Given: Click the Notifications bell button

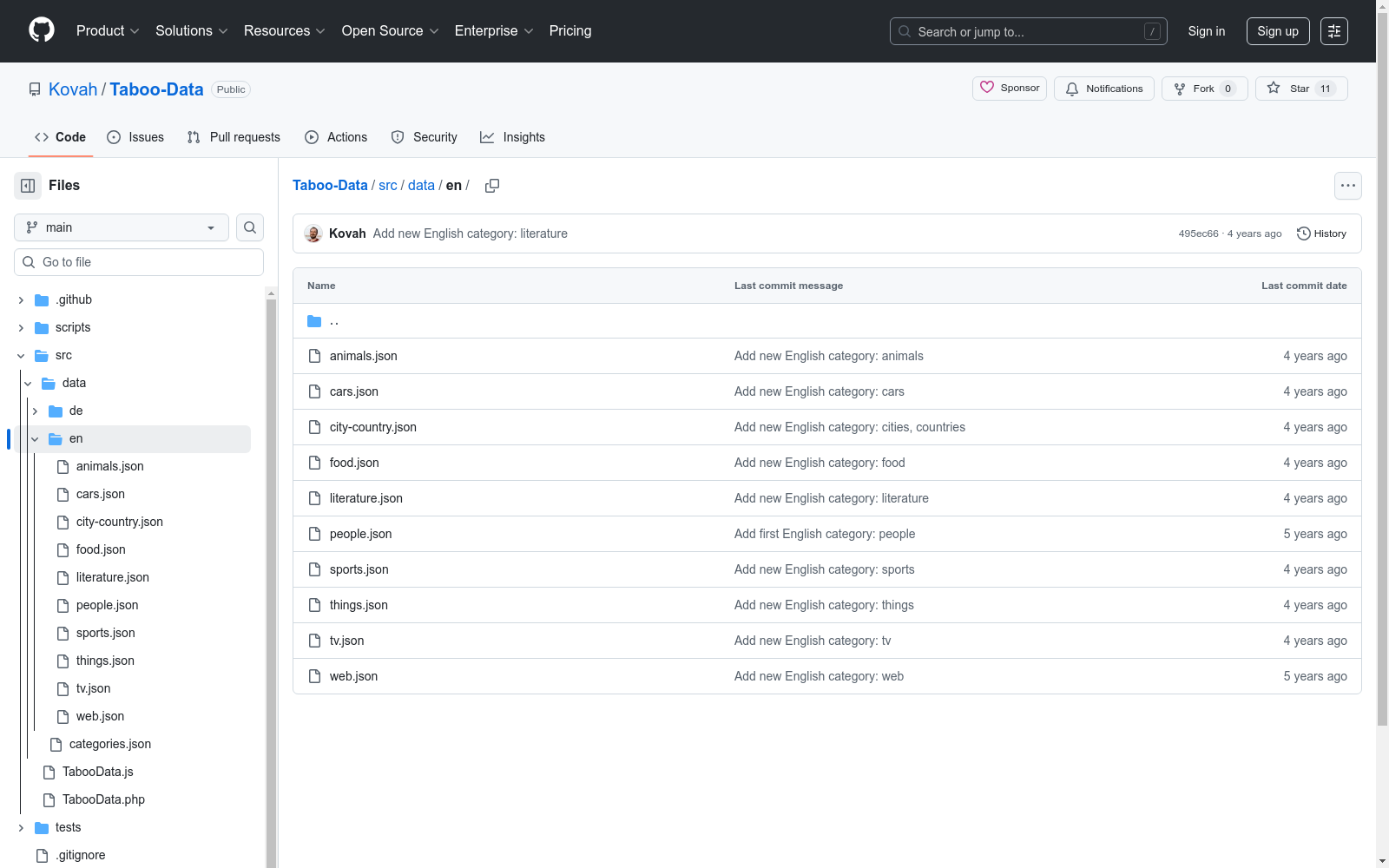Looking at the screenshot, I should coord(1104,89).
